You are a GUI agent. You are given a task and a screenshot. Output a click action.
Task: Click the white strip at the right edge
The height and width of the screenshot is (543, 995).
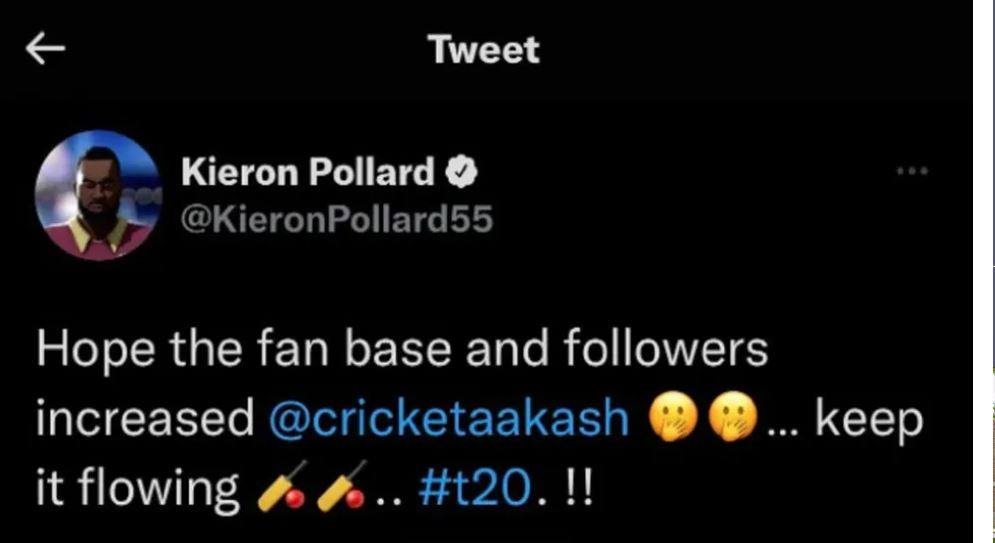click(x=984, y=270)
